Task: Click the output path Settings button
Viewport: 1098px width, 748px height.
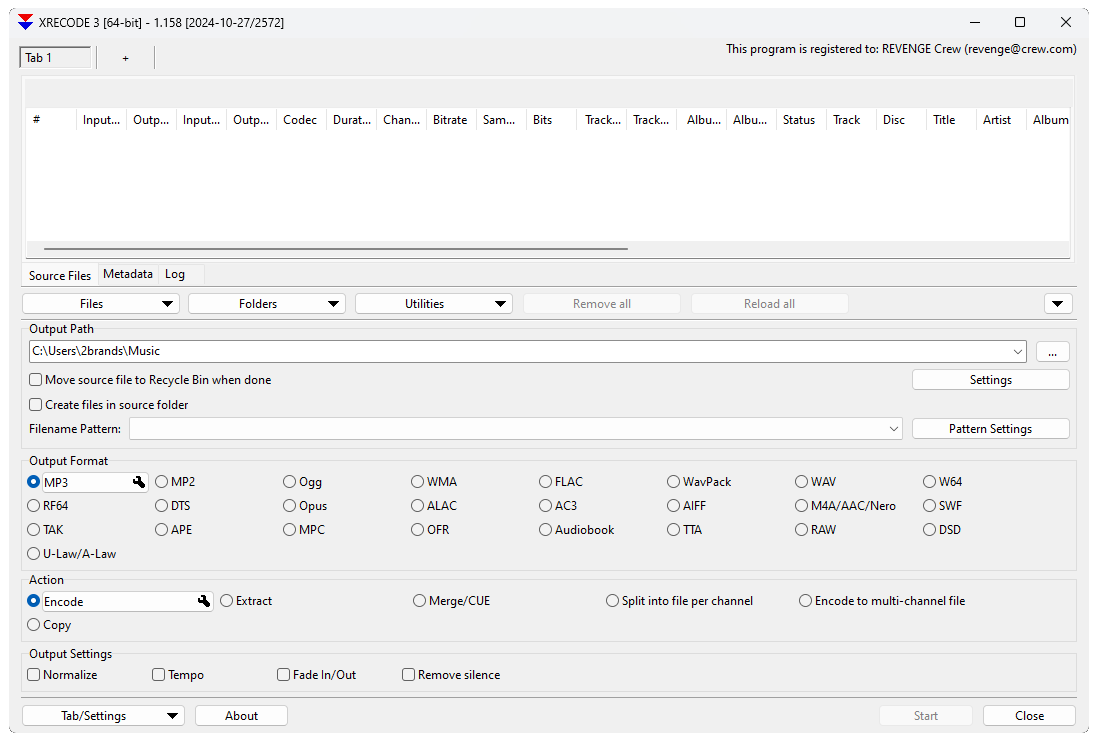Action: [x=990, y=380]
